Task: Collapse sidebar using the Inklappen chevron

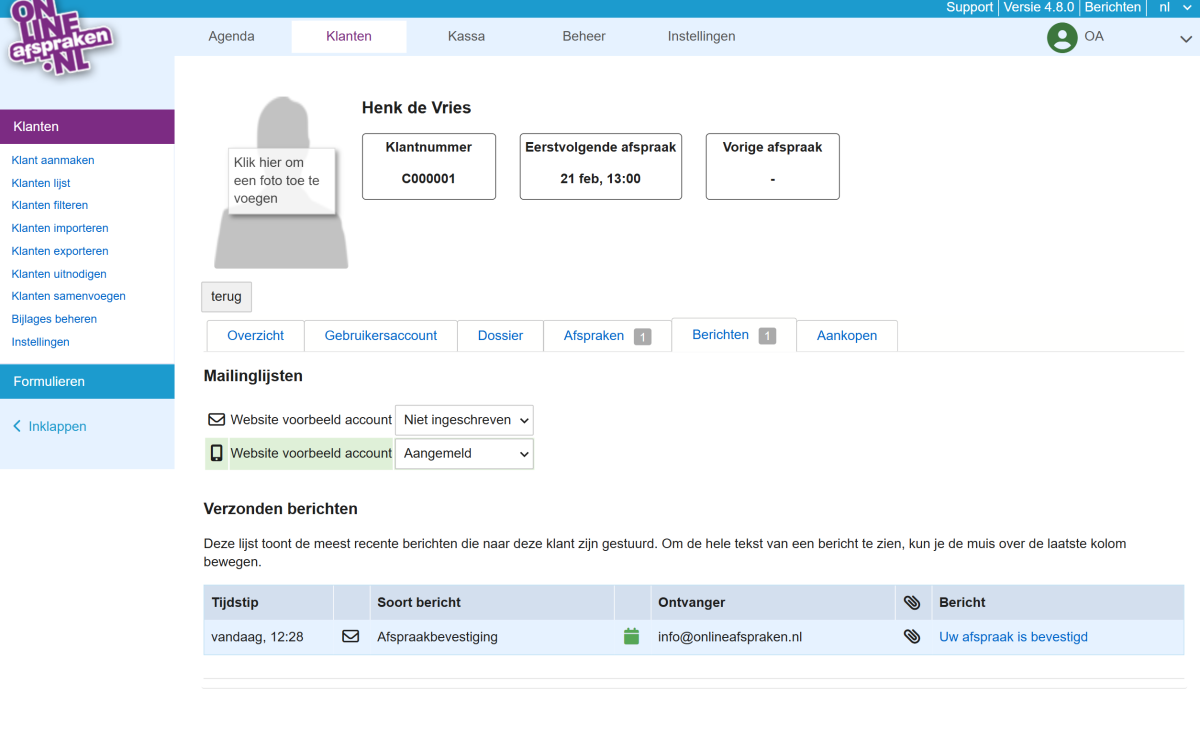Action: pos(17,426)
